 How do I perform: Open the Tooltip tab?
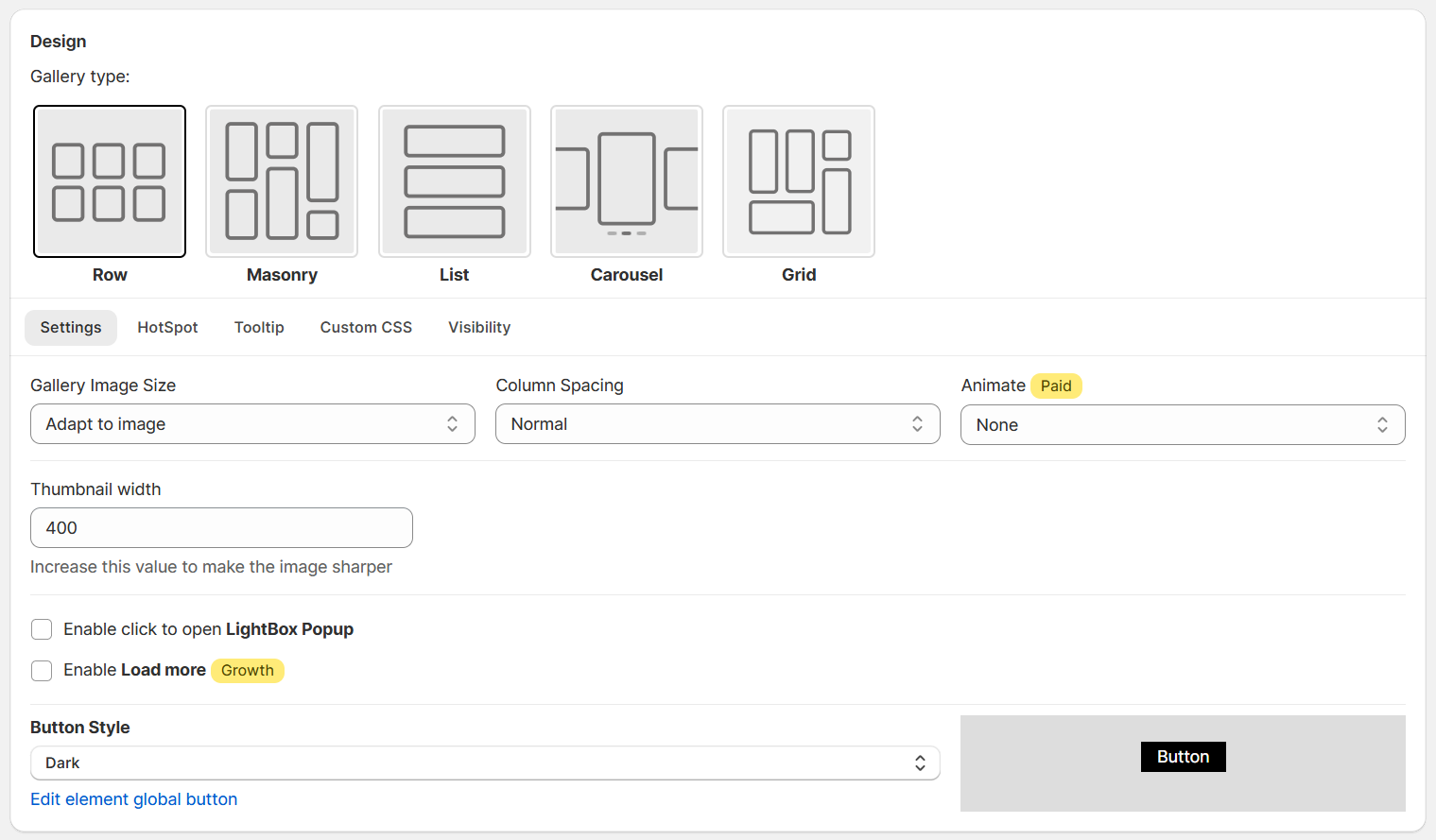(259, 328)
